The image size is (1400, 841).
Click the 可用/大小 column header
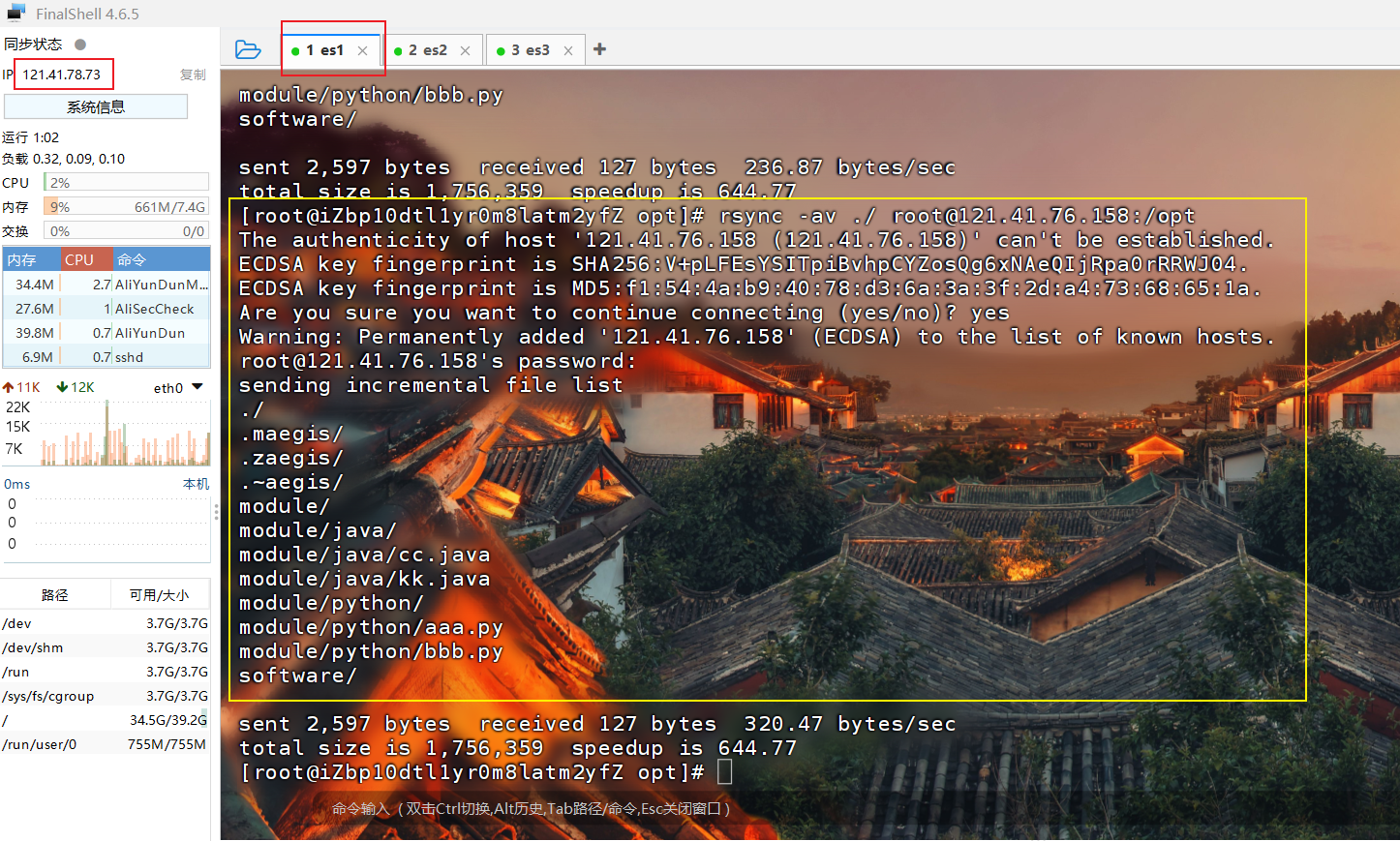pos(159,595)
